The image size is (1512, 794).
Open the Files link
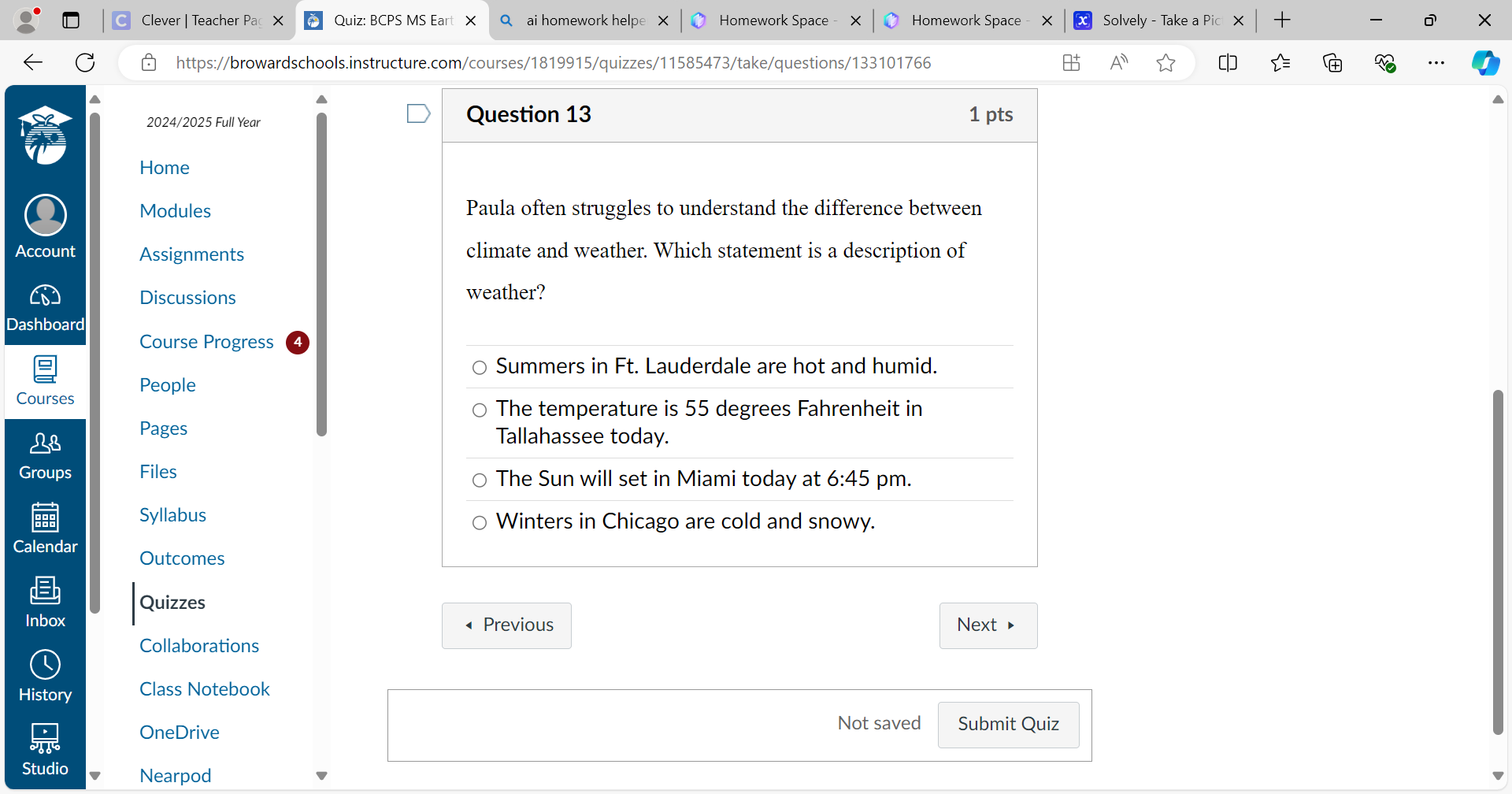click(158, 472)
